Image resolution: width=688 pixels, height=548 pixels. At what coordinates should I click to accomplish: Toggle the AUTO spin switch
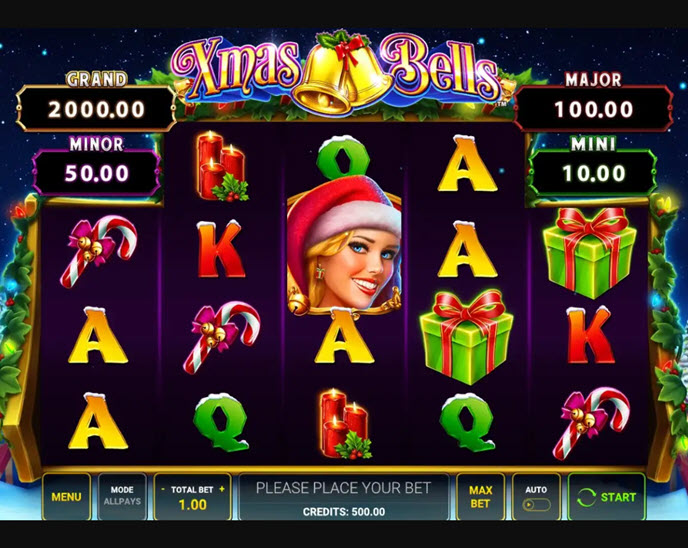(x=536, y=505)
